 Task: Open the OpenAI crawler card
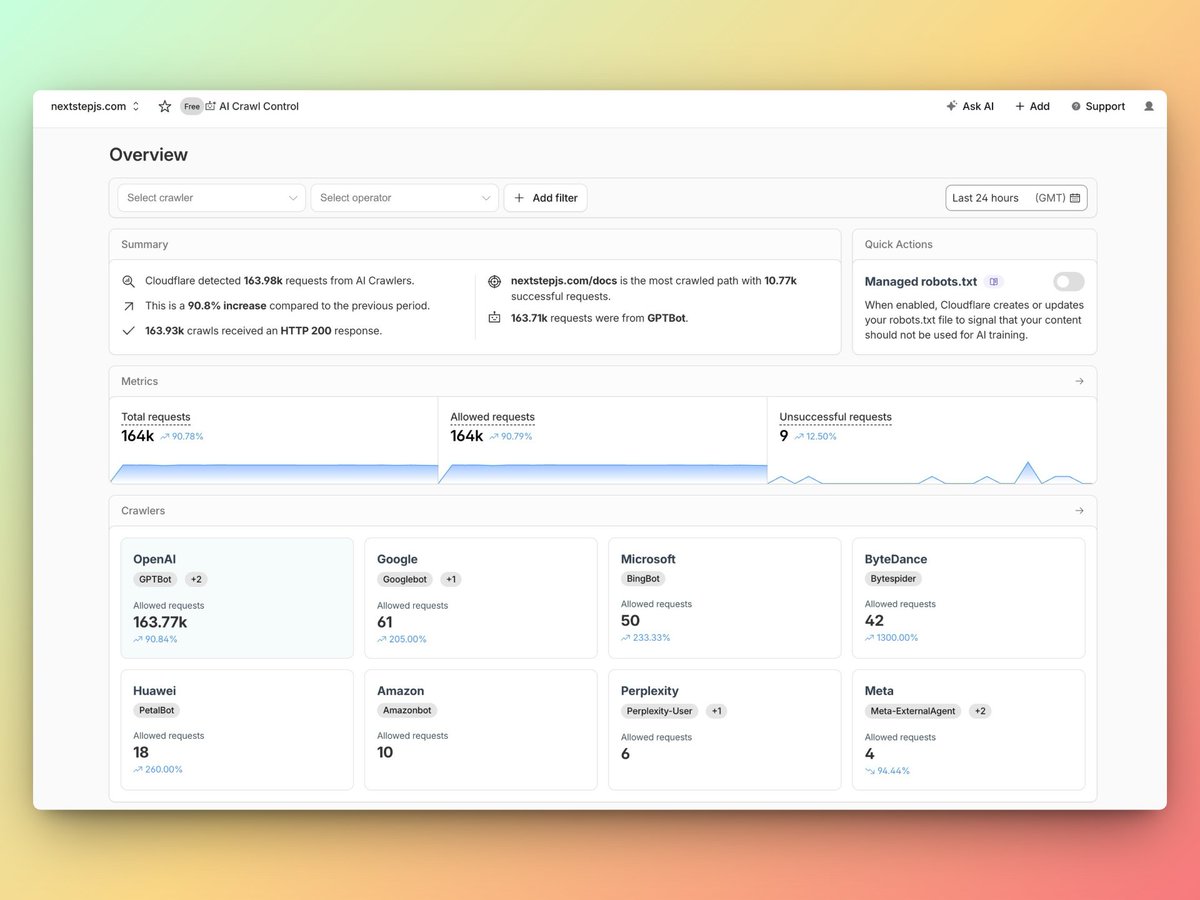237,598
